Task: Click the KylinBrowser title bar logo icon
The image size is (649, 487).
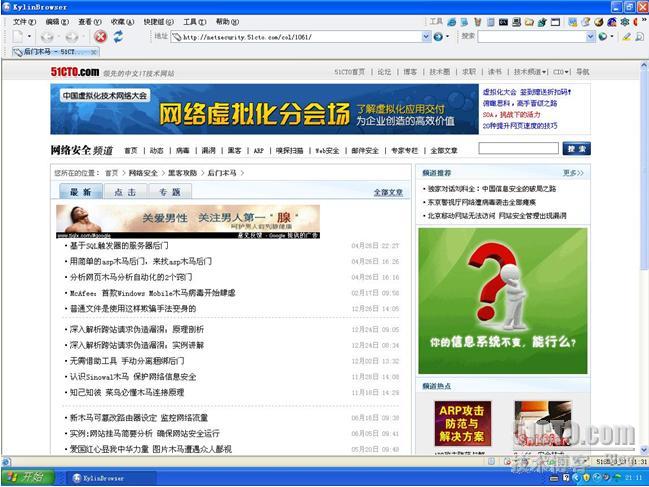Action: pos(6,7)
